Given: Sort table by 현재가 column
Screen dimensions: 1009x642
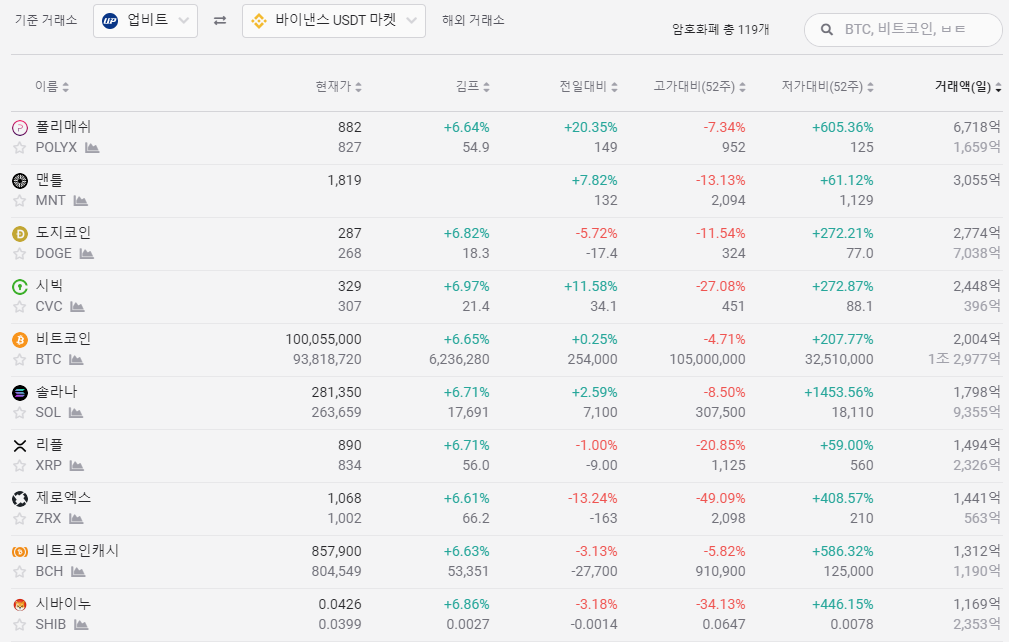Looking at the screenshot, I should (x=338, y=87).
